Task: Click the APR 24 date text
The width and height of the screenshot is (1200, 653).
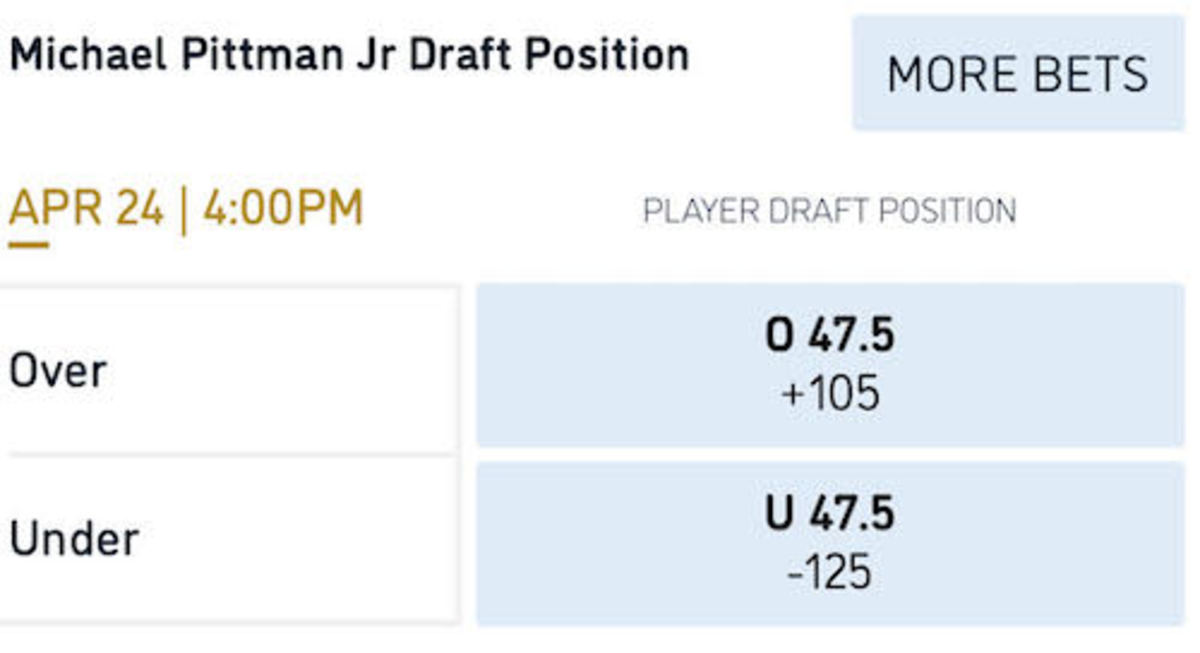Action: pos(86,210)
